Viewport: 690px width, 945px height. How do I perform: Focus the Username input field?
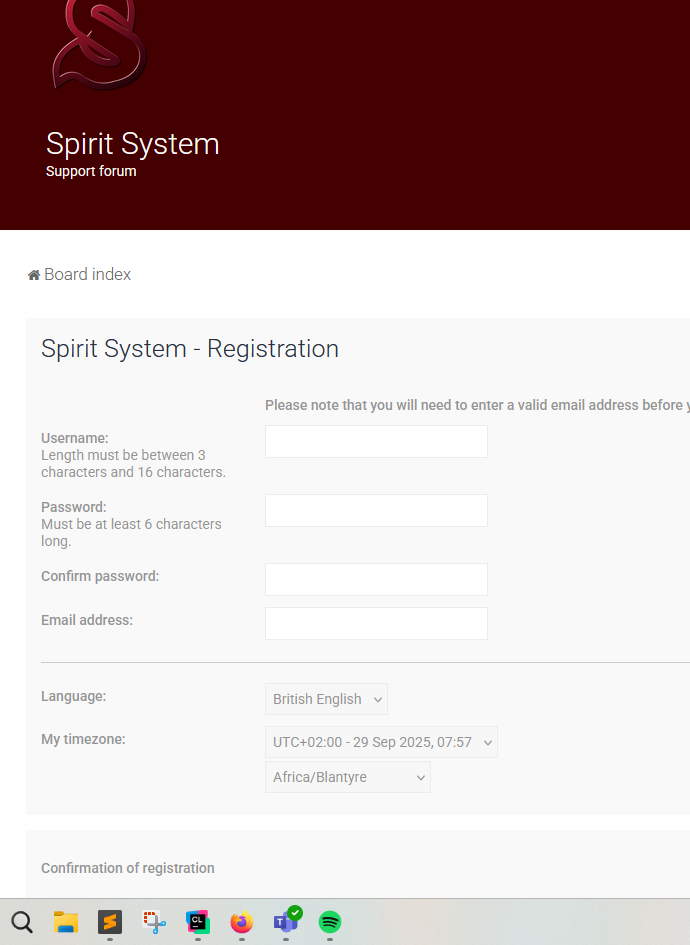376,442
